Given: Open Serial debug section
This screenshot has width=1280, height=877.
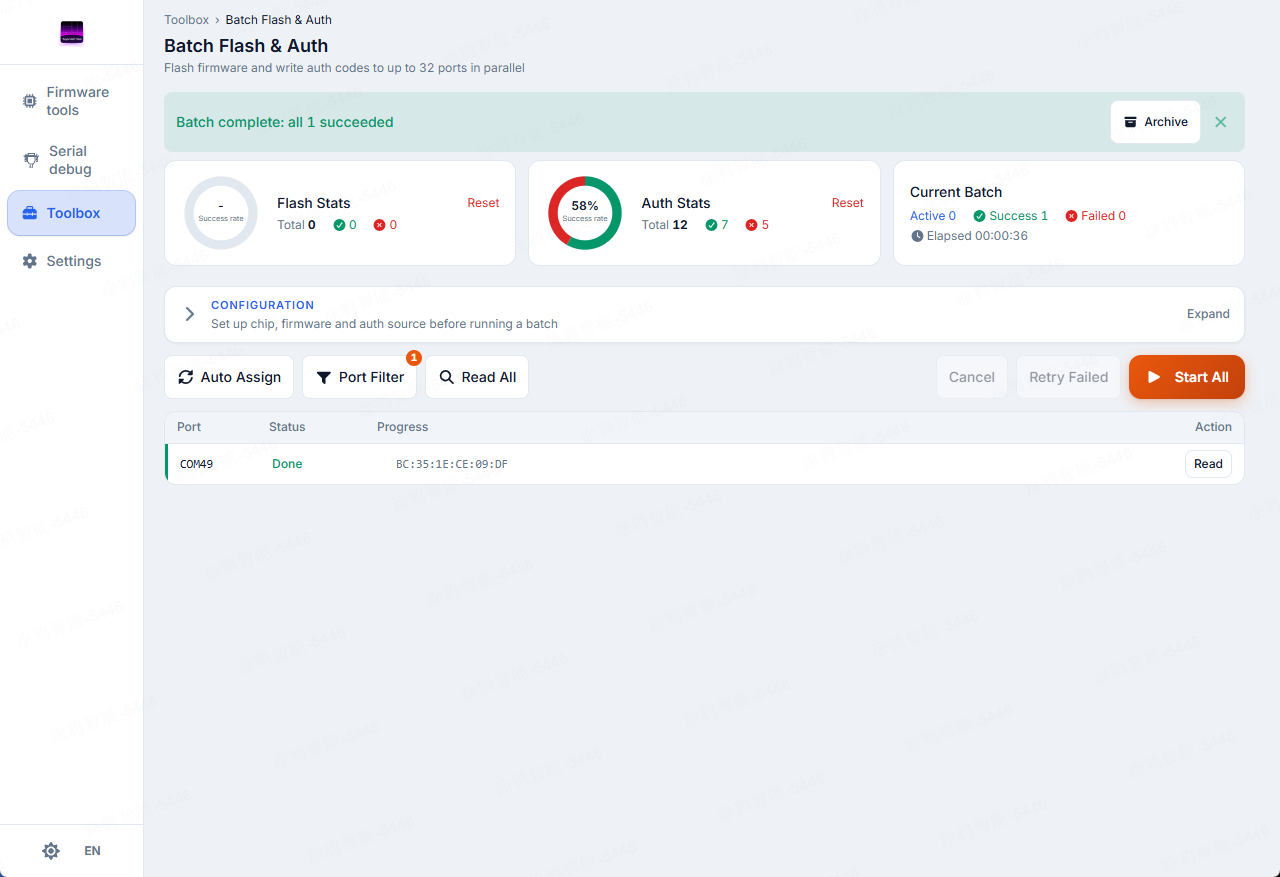Looking at the screenshot, I should tap(71, 160).
